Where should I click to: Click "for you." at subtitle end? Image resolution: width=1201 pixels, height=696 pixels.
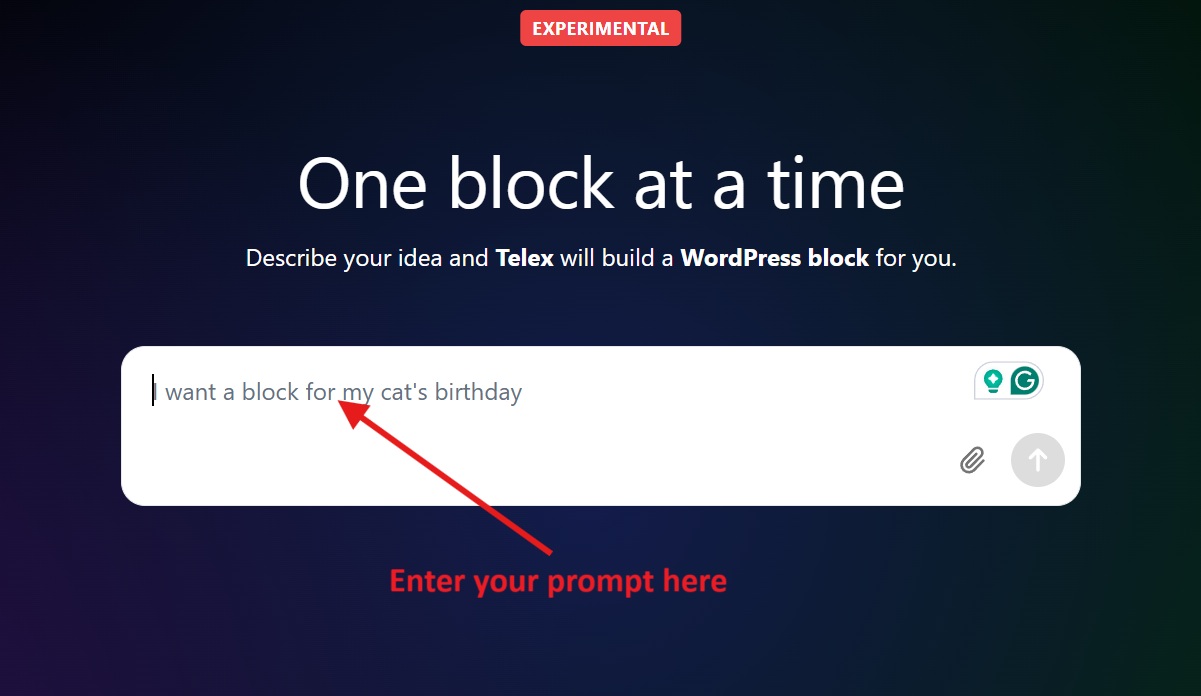coord(916,258)
